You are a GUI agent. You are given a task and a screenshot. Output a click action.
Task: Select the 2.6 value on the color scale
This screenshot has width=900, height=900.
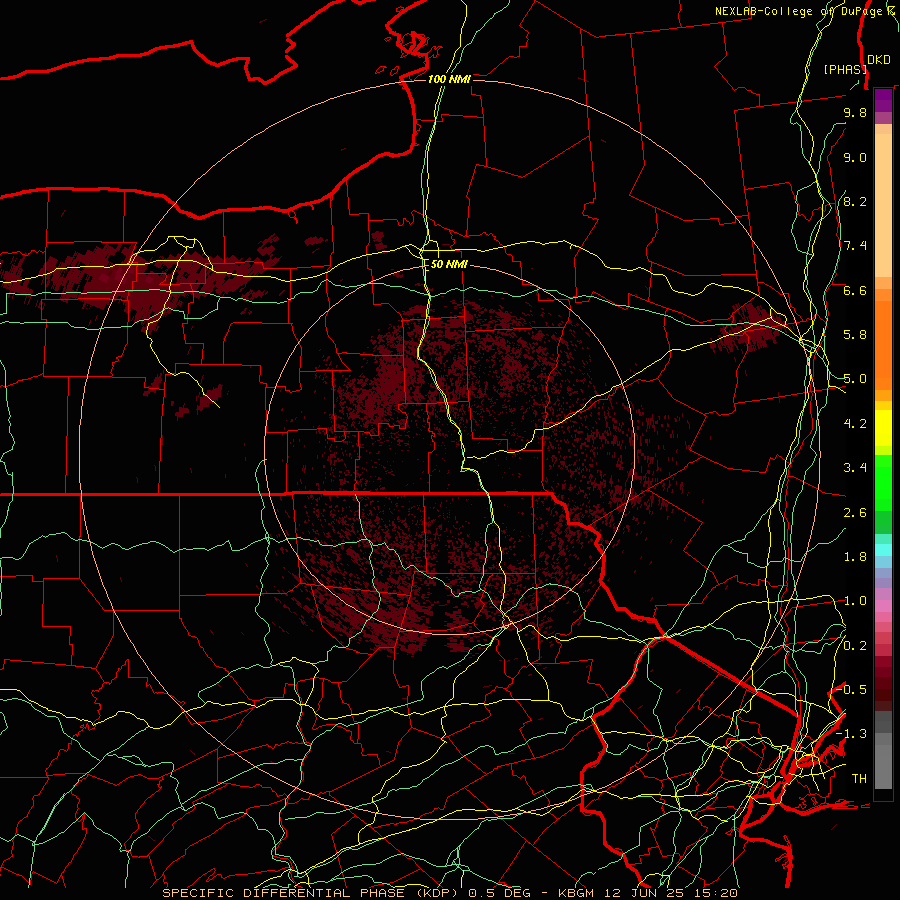[855, 513]
